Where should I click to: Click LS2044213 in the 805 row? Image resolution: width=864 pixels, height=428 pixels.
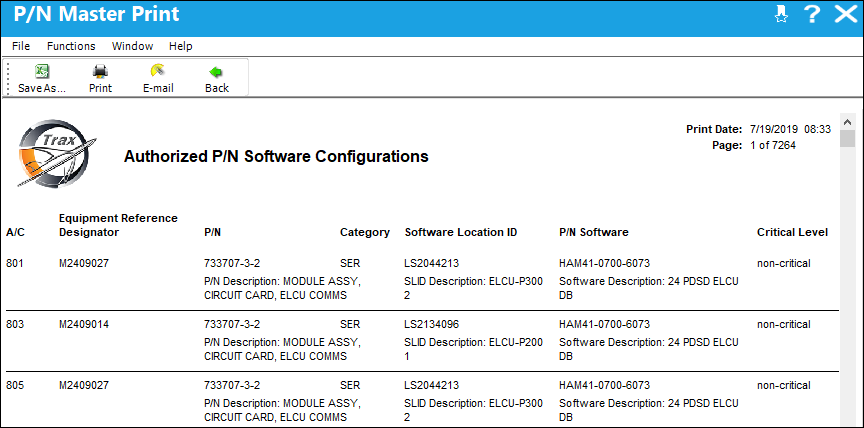pyautogui.click(x=431, y=385)
